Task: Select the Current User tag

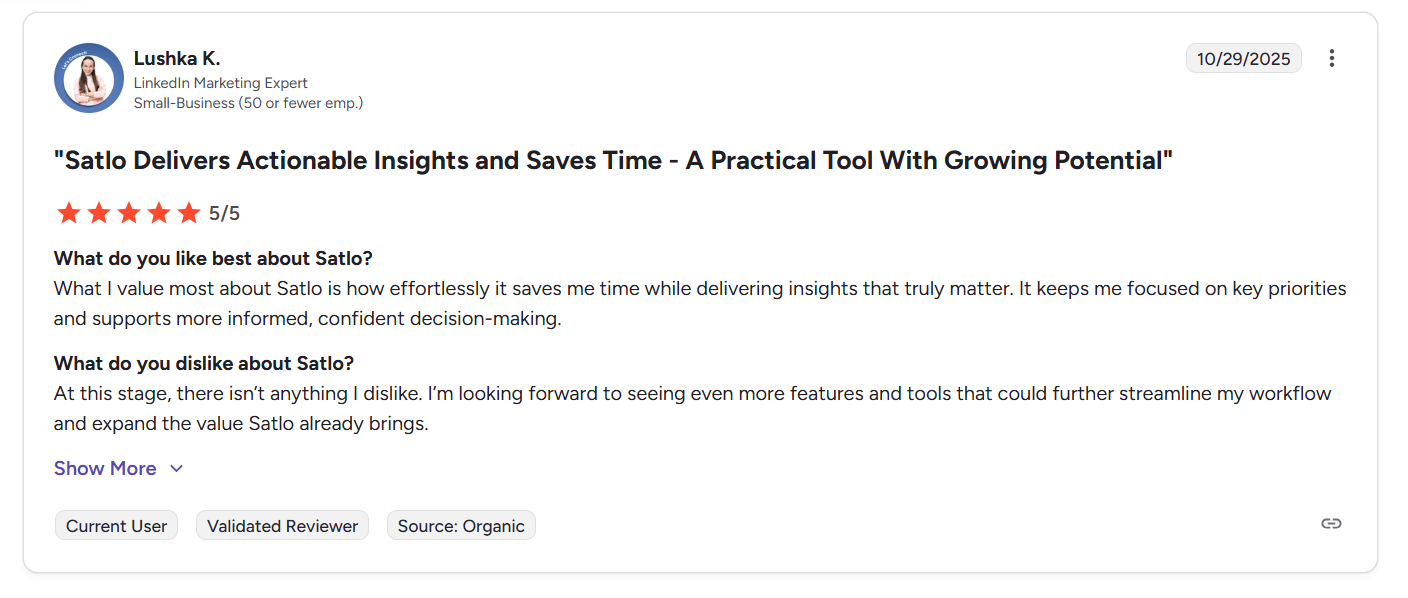Action: coord(116,525)
